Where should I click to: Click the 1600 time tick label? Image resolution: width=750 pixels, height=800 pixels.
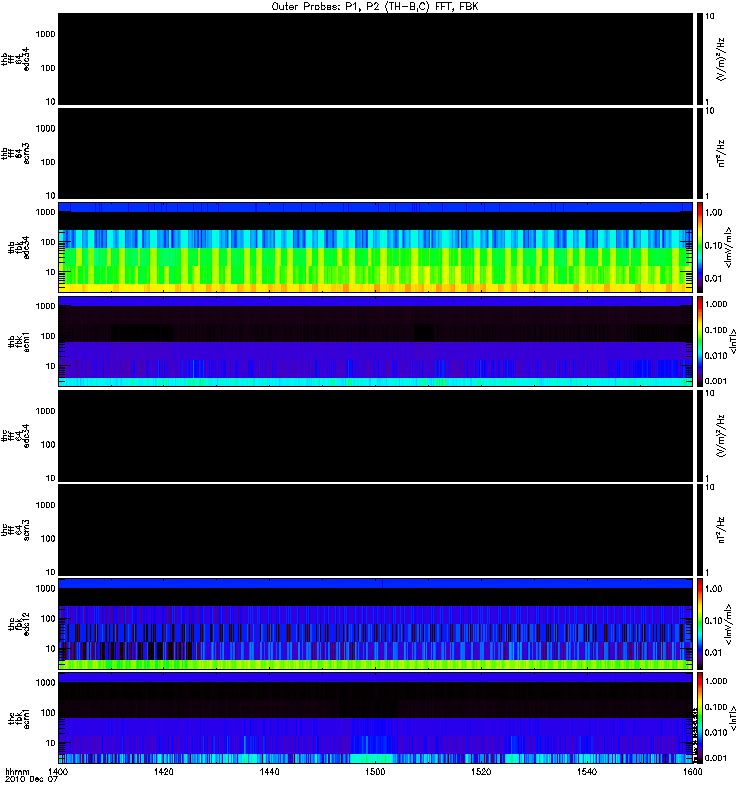[692, 772]
